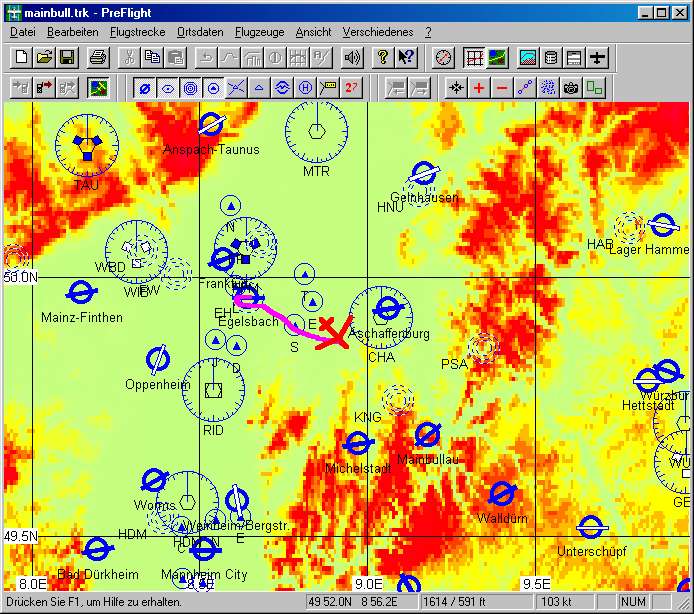Open the Datei menu
Viewport: 694px width, 614px height.
click(x=22, y=32)
